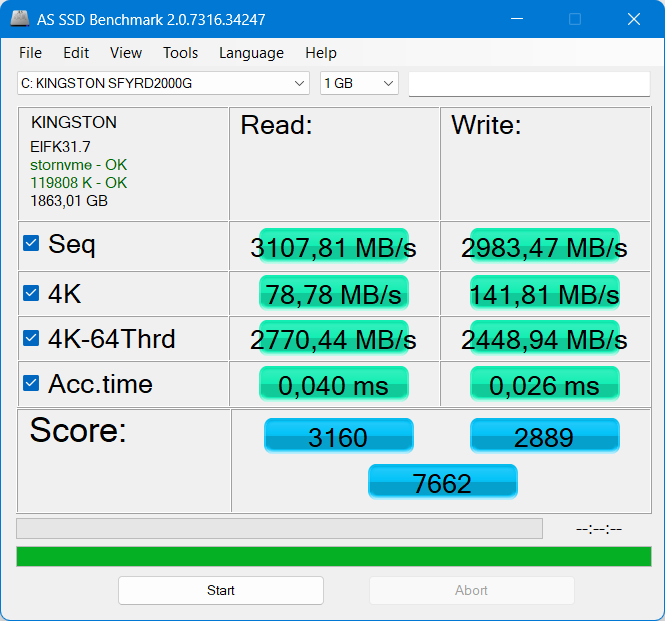
Task: Click the Seq read result 3107,81 MB/s
Action: [334, 246]
